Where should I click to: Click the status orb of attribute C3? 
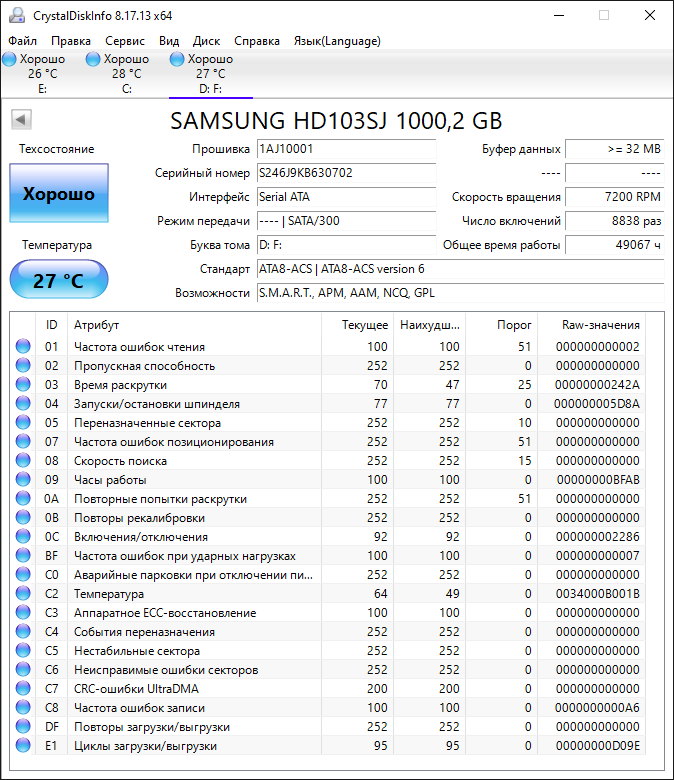coord(23,612)
